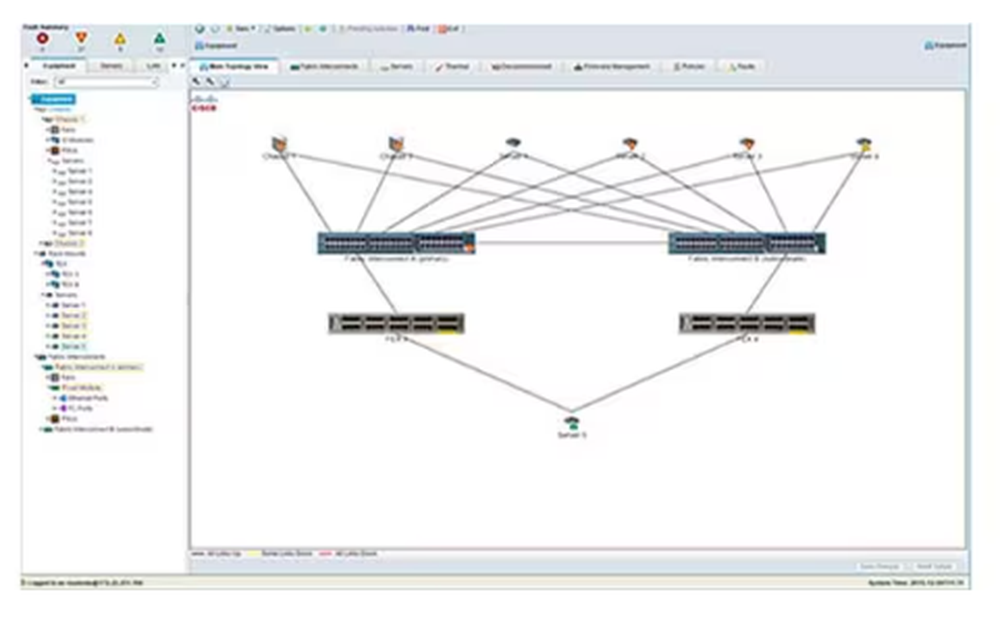Click the Equipment breadcrumb link
This screenshot has width=1000, height=621.
216,46
